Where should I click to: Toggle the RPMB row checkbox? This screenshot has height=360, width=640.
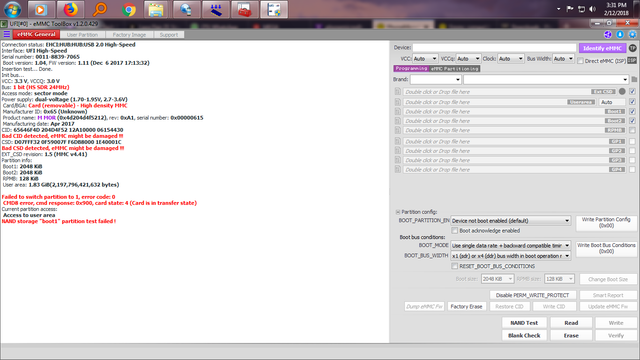coord(632,130)
